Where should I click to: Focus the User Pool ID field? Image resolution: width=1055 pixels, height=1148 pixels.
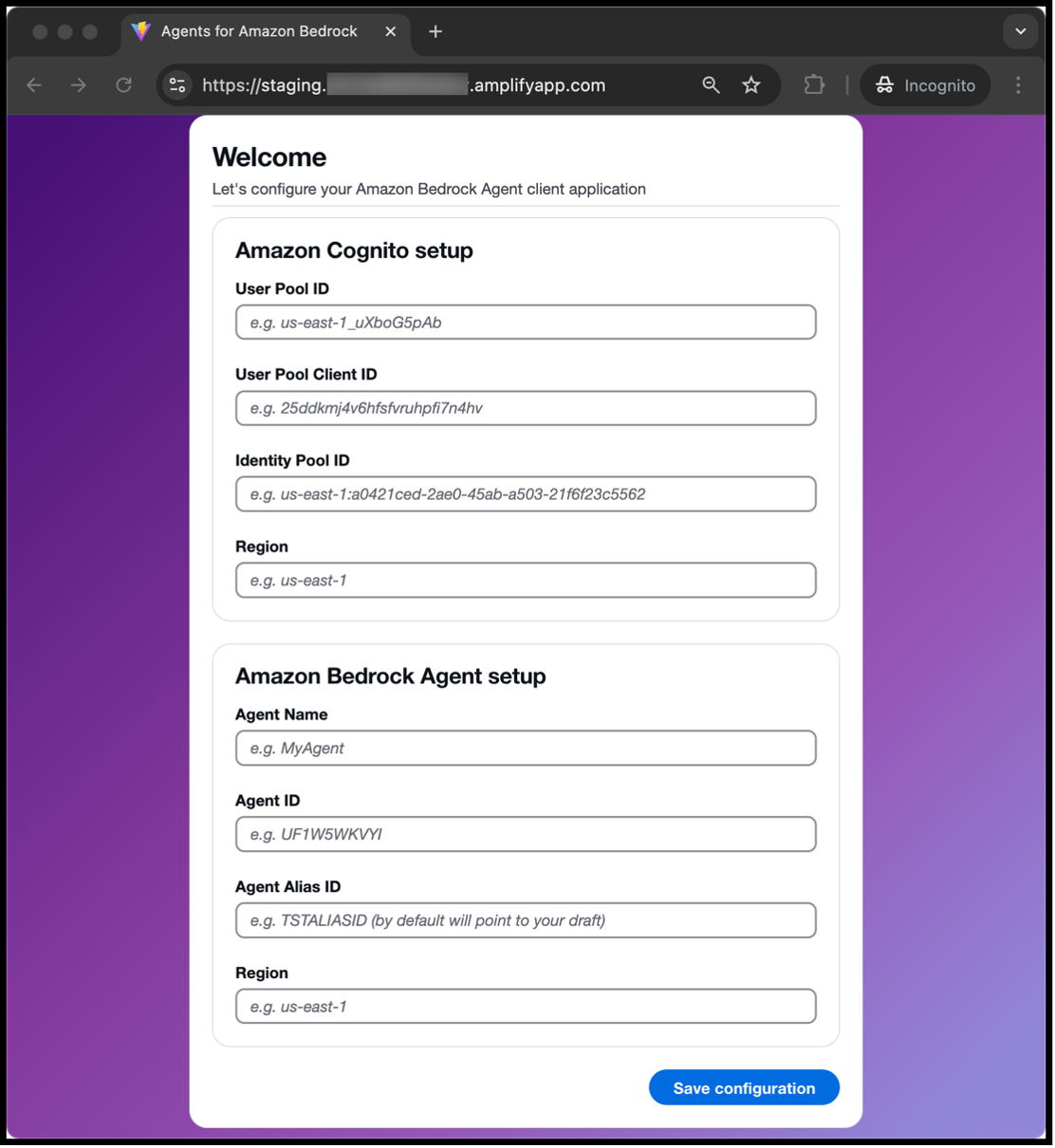(526, 323)
